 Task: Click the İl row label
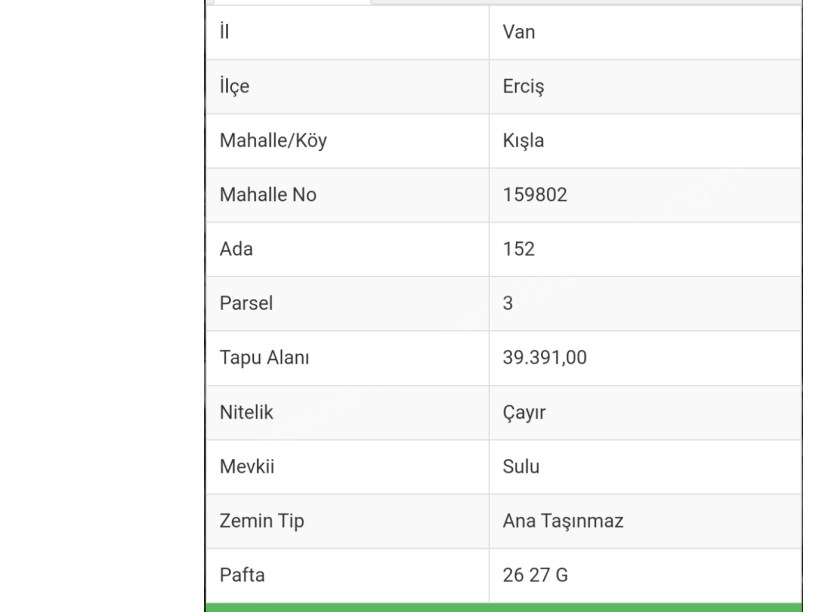coord(224,32)
